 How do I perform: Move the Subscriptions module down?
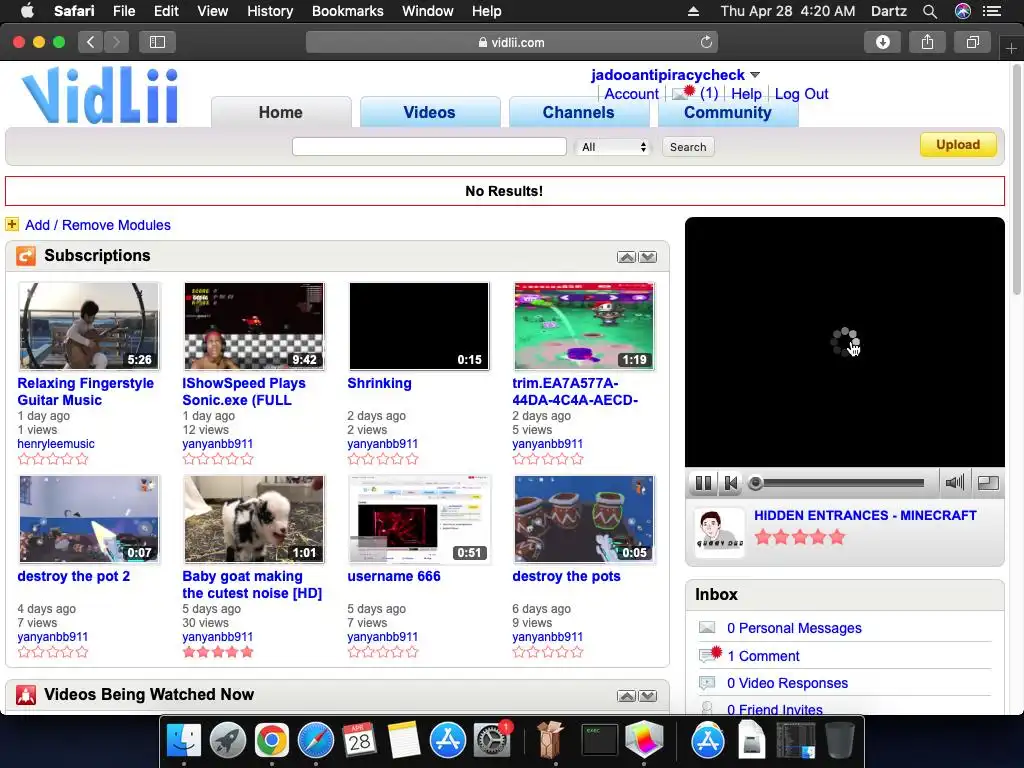[648, 257]
